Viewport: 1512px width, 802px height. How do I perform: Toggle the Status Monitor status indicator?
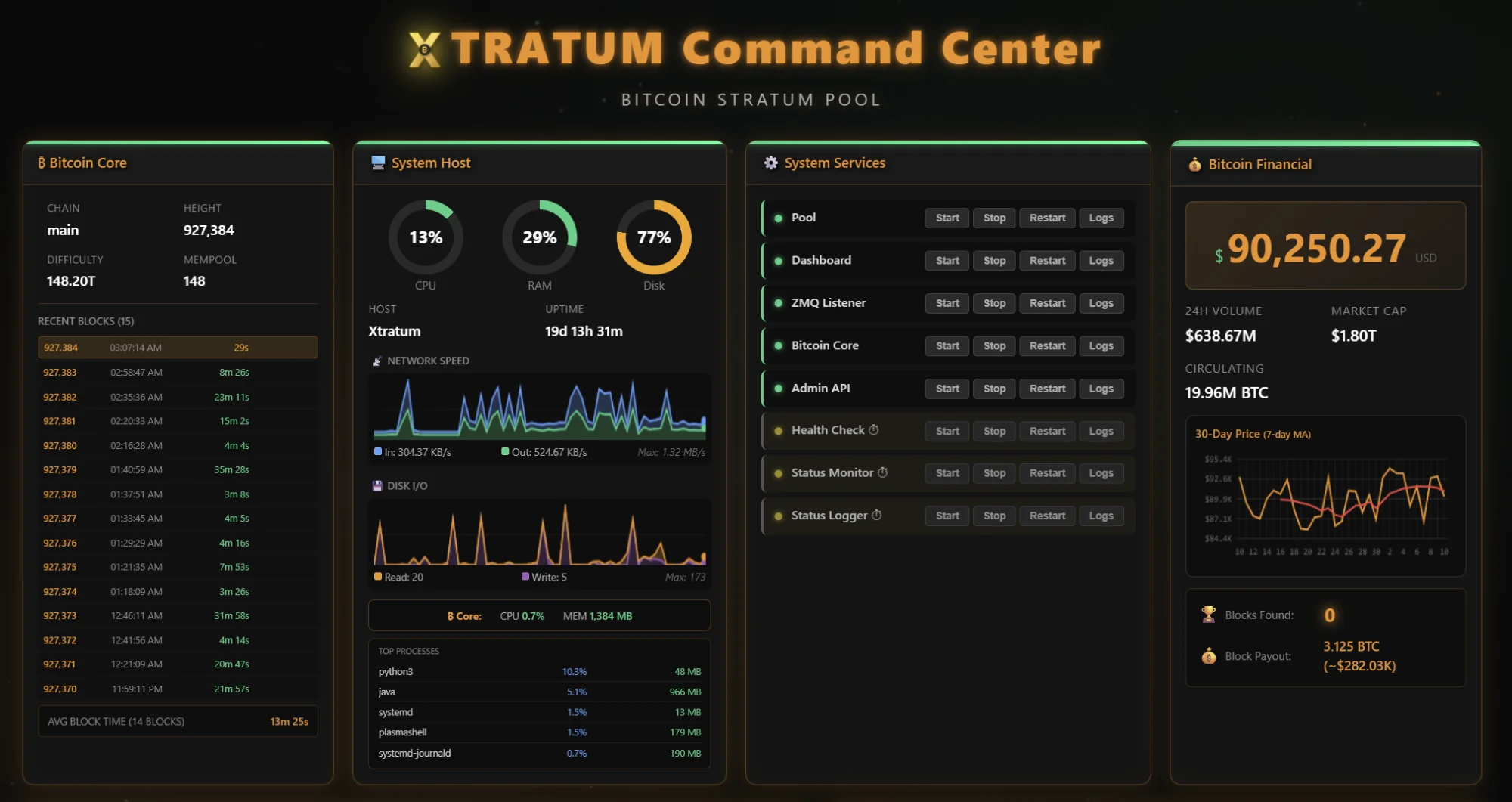(x=779, y=472)
